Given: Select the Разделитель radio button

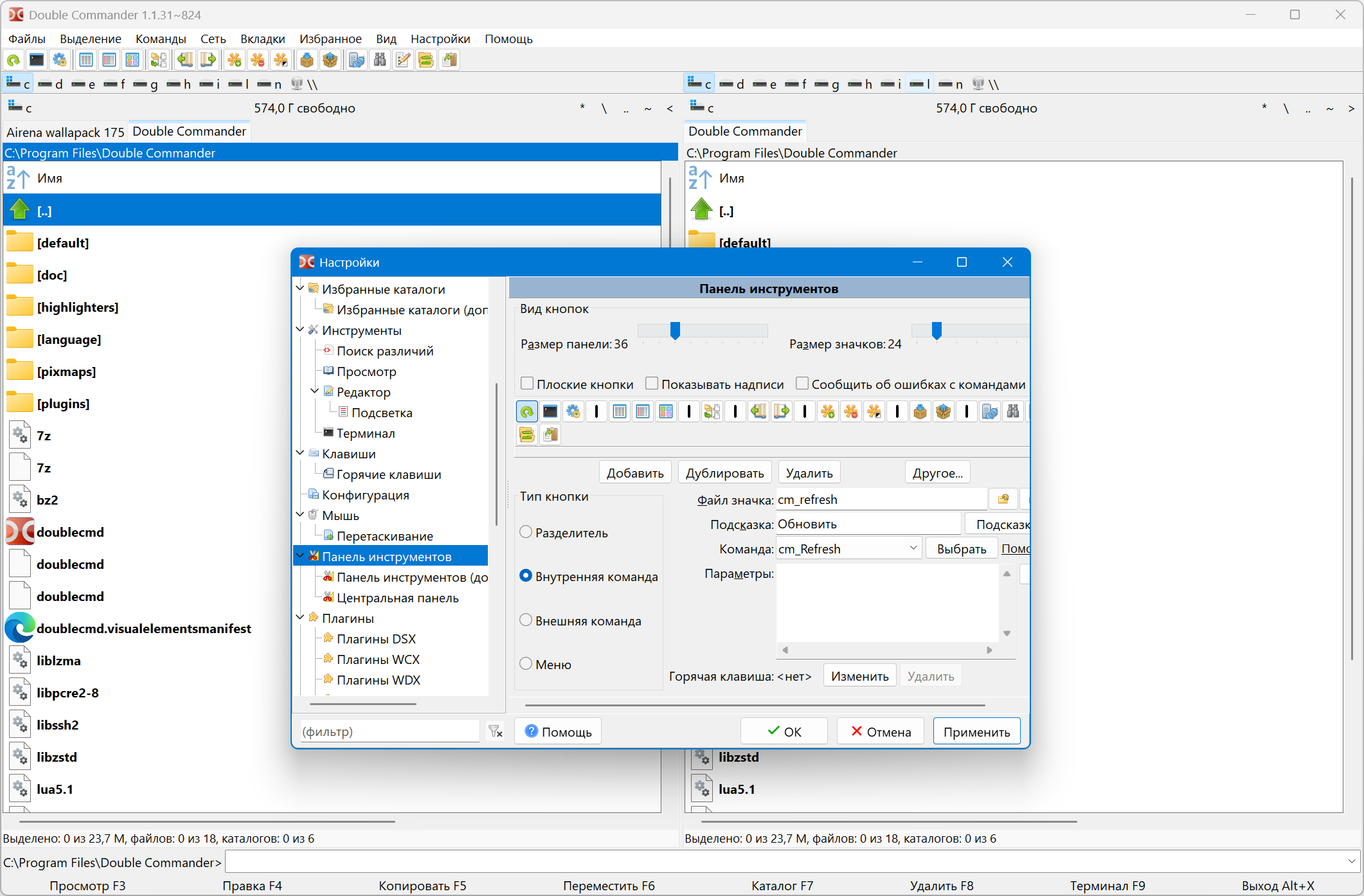Looking at the screenshot, I should pos(526,532).
